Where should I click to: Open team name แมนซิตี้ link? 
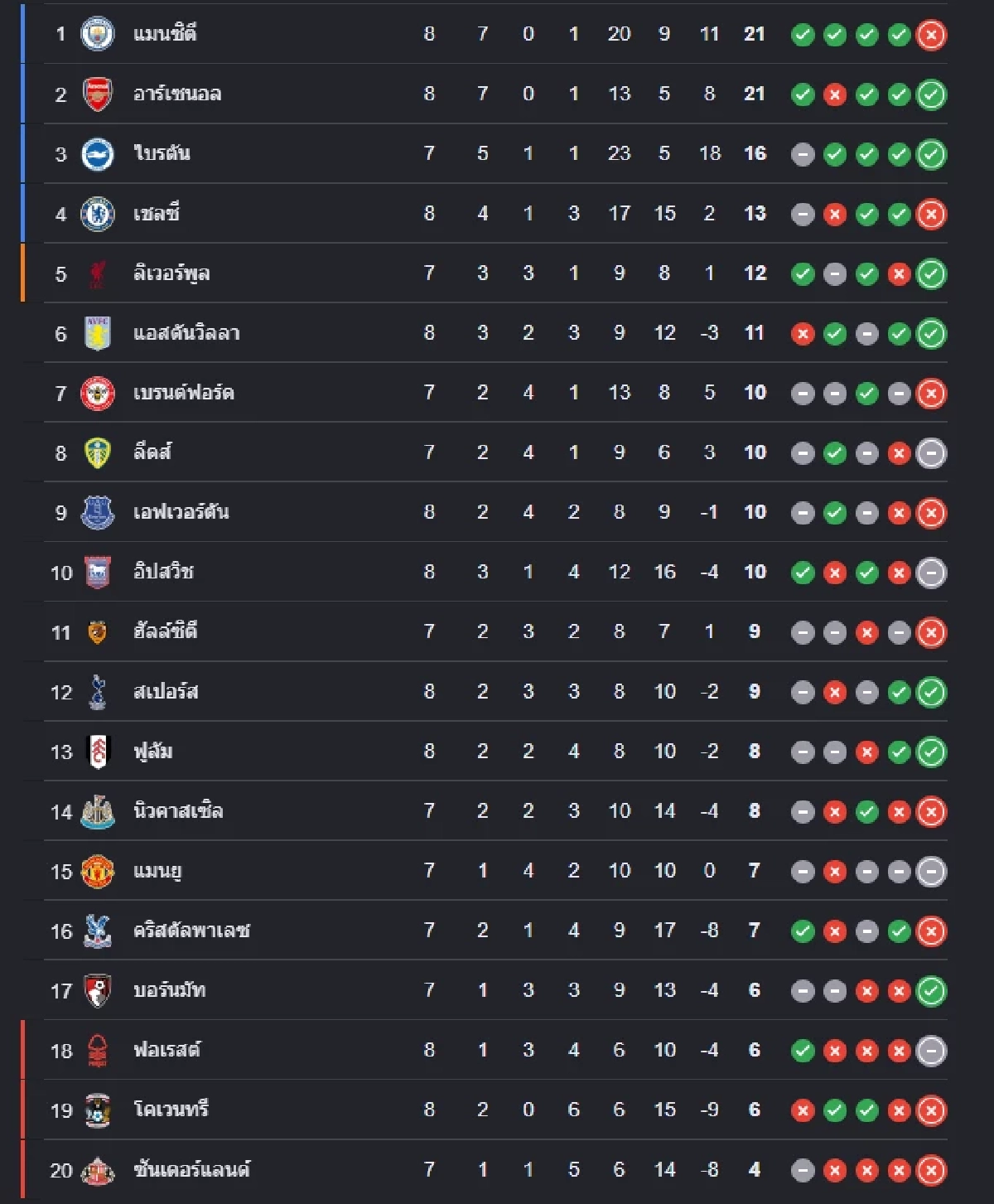point(165,34)
